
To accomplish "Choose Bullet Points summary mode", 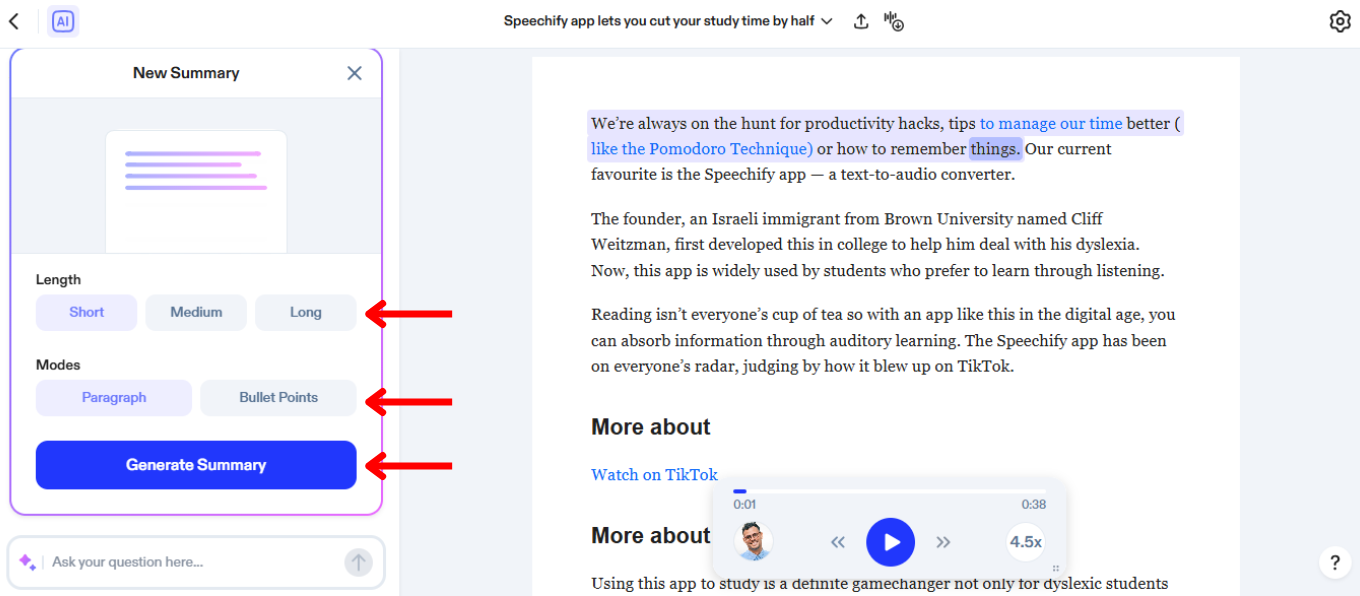I will (278, 397).
